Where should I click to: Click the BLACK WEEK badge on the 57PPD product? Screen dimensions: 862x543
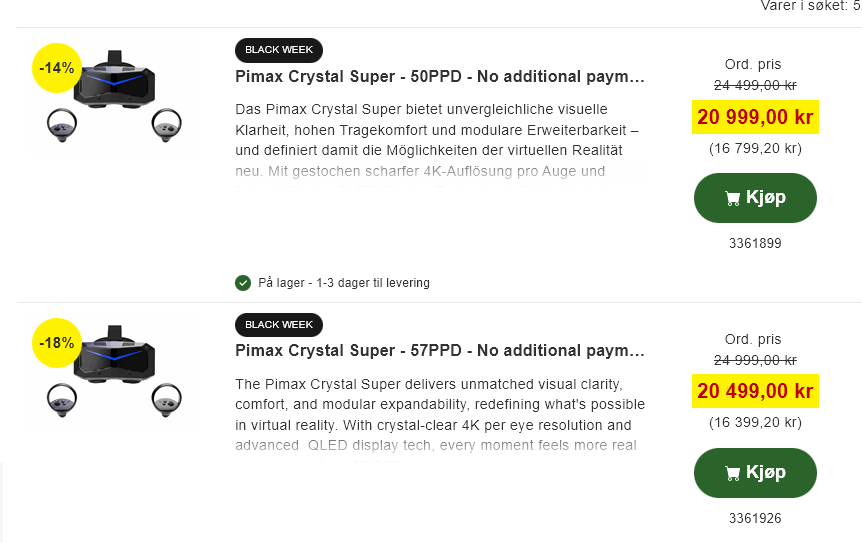[279, 324]
